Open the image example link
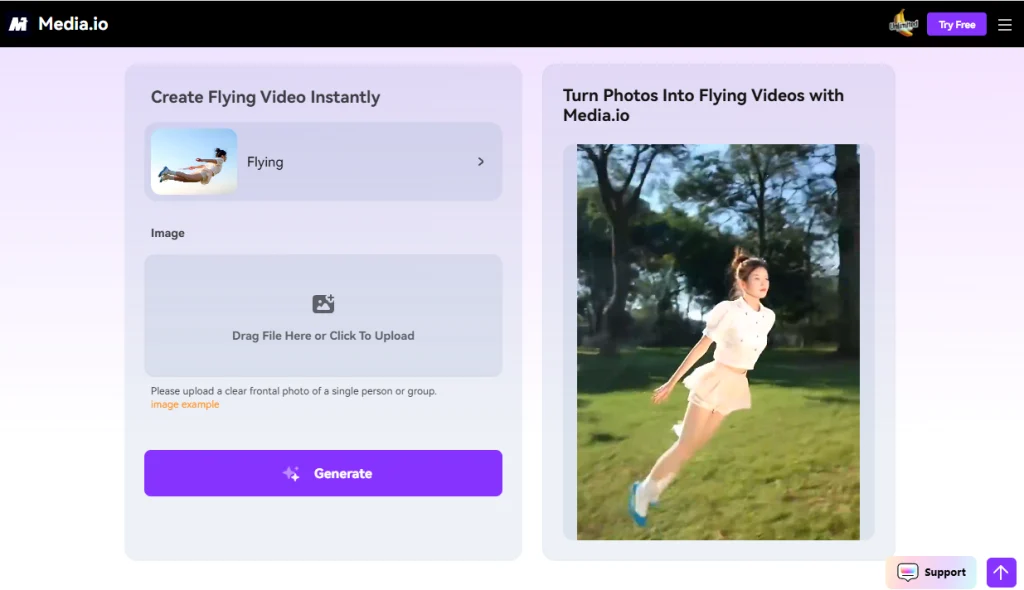This screenshot has height=590, width=1024. (x=184, y=403)
